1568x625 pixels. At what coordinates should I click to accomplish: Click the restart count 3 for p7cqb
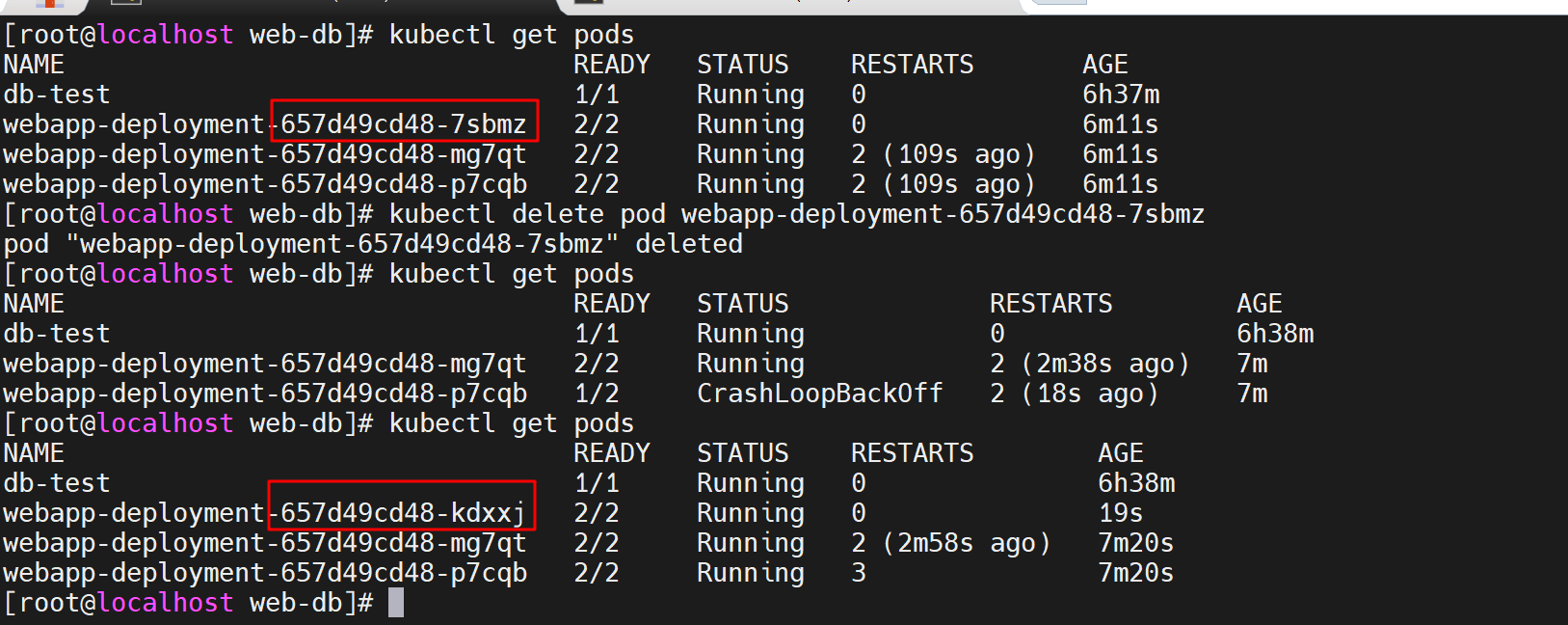click(x=859, y=573)
